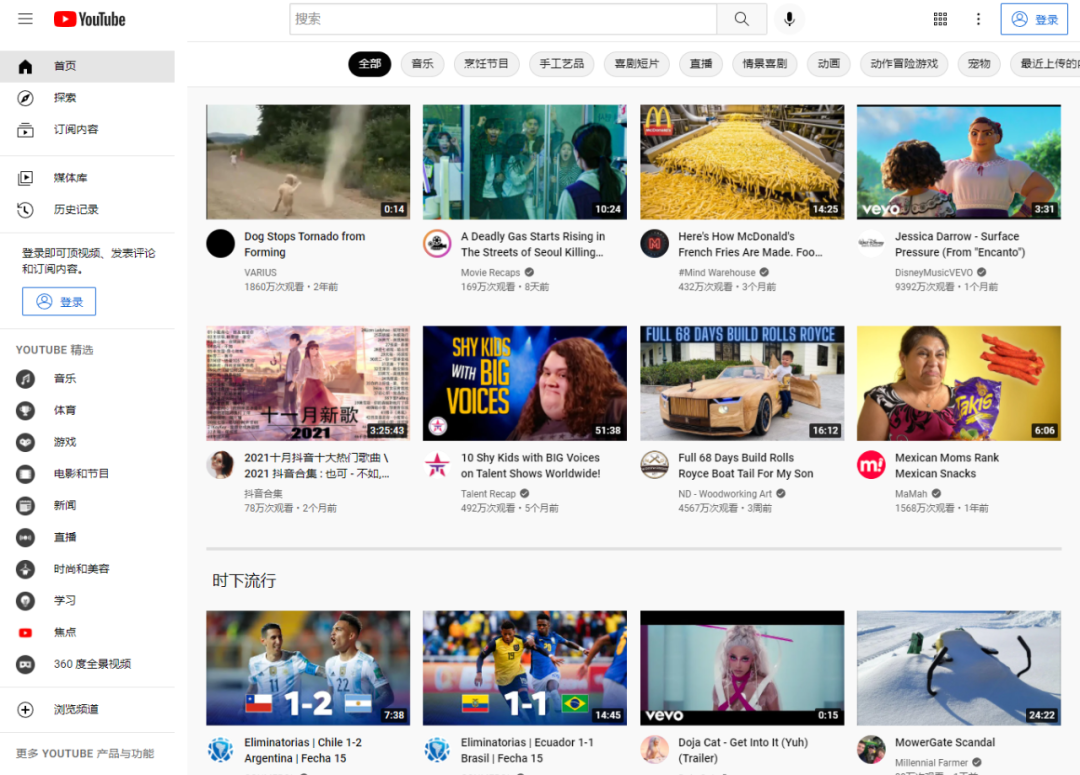Open 历史记录 watch history
The image size is (1080, 775).
point(75,210)
